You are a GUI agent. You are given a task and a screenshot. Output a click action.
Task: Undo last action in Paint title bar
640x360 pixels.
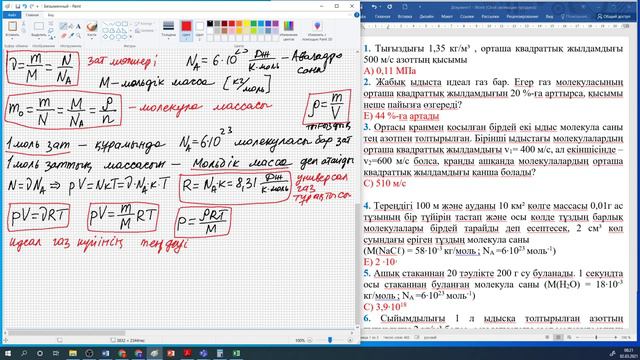[x=24, y=6]
